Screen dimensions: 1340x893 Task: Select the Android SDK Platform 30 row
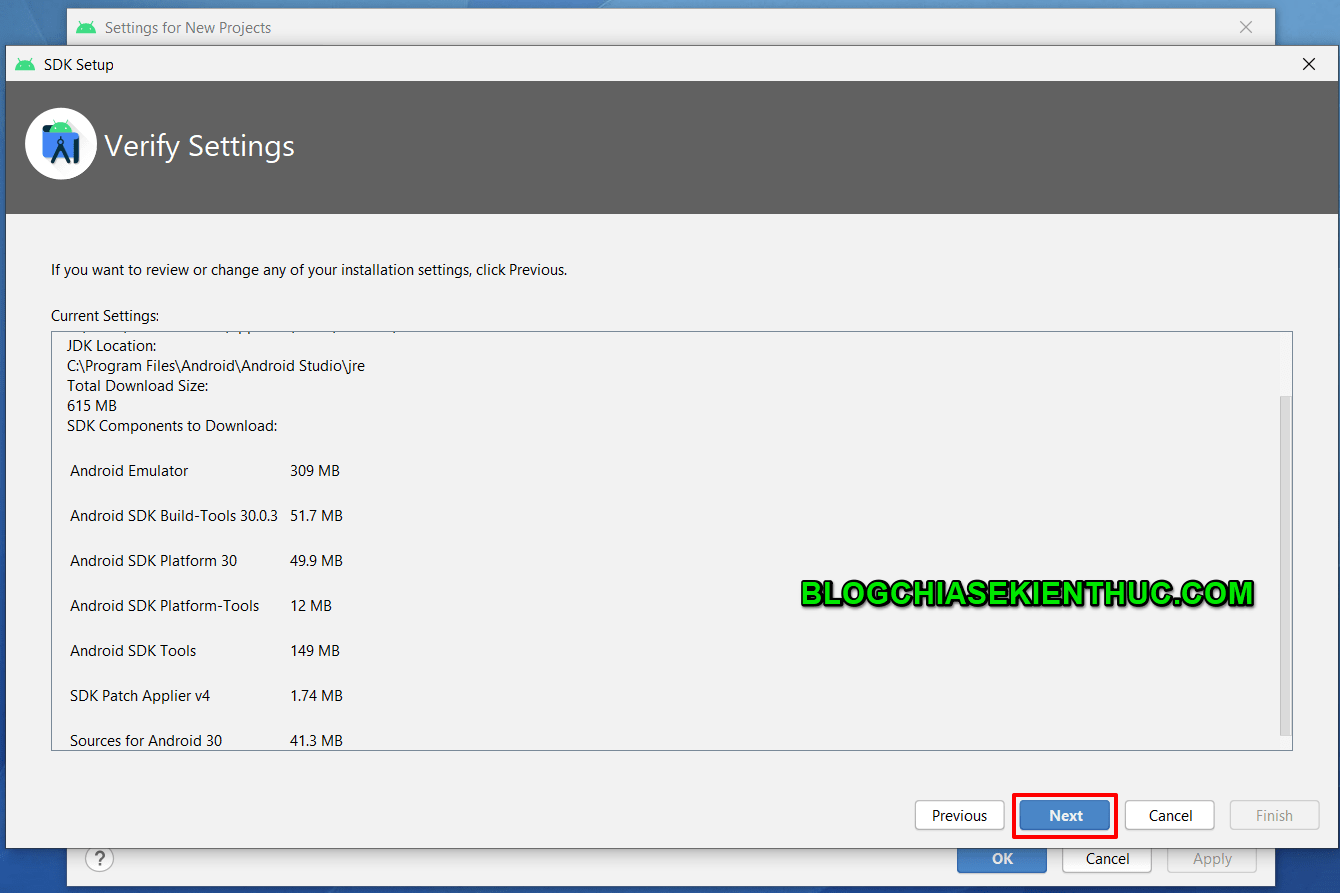206,560
